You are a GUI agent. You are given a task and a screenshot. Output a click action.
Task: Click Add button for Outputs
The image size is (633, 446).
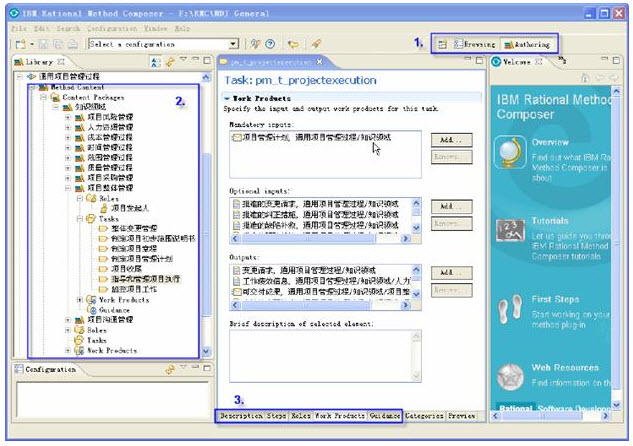pos(453,271)
